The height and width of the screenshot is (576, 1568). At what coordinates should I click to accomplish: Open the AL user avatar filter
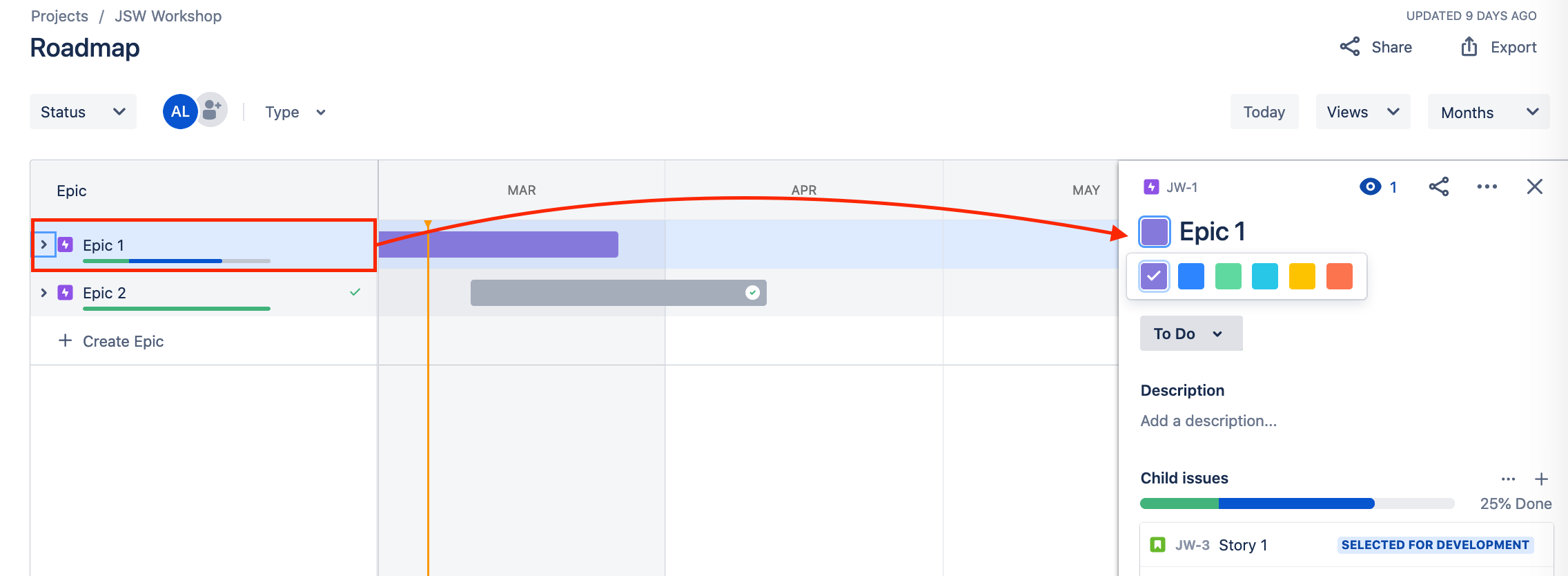pos(180,111)
